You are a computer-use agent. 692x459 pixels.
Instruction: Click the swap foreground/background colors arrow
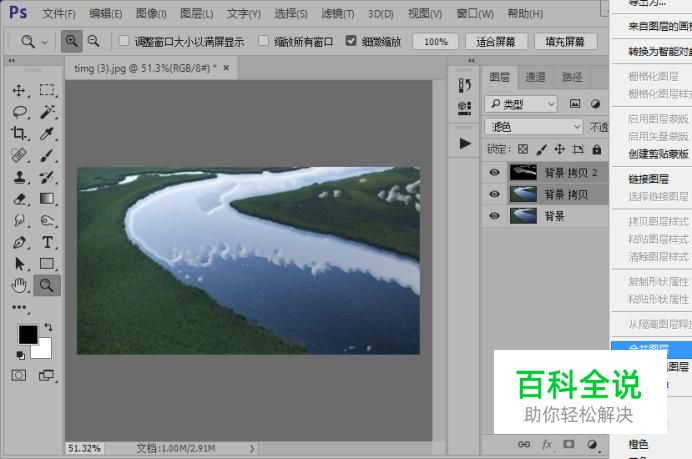point(48,327)
